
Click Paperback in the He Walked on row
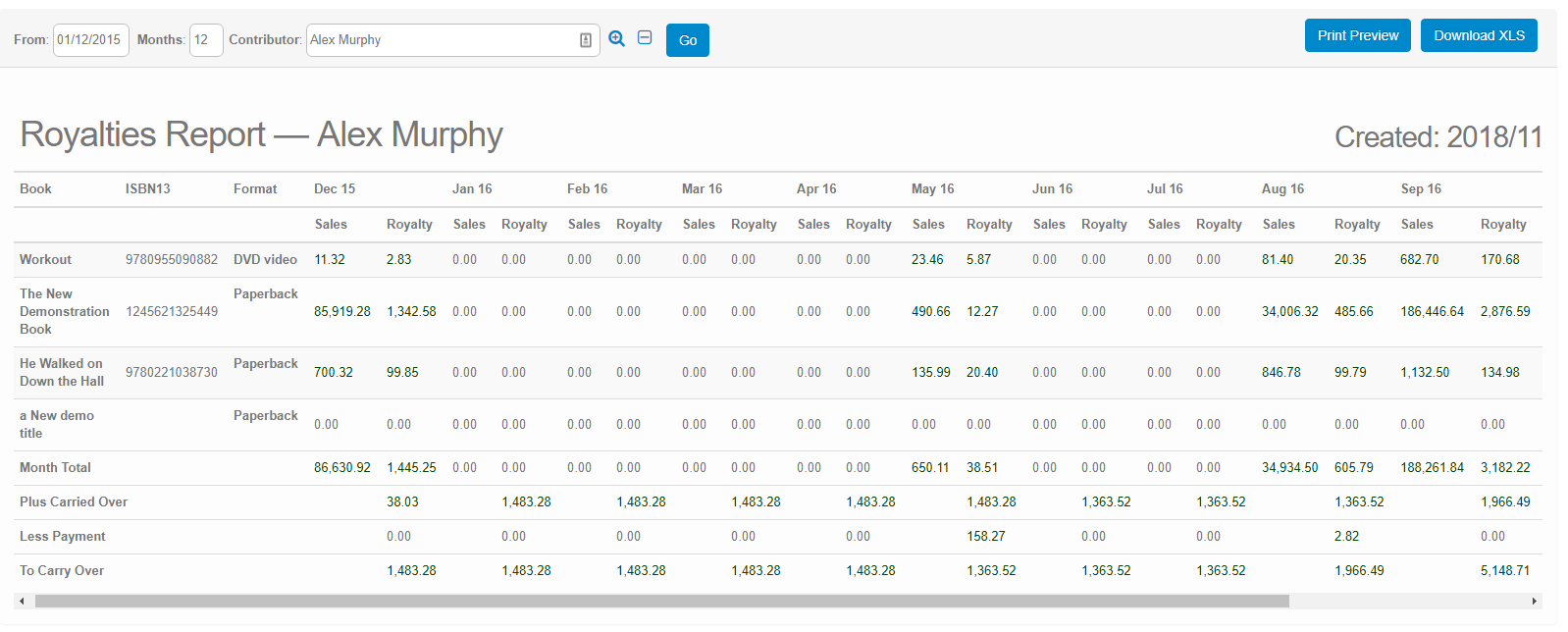pyautogui.click(x=266, y=363)
